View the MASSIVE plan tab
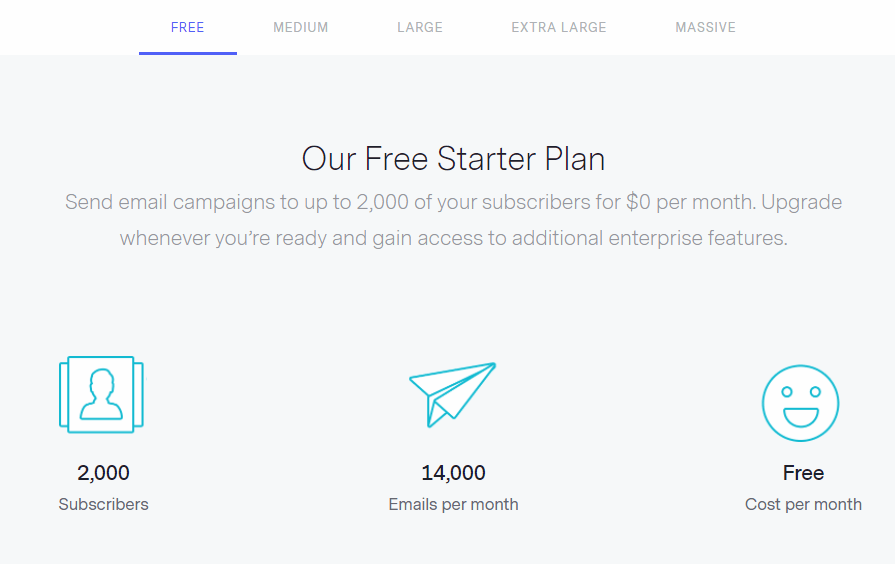The width and height of the screenshot is (895, 564). [x=705, y=27]
